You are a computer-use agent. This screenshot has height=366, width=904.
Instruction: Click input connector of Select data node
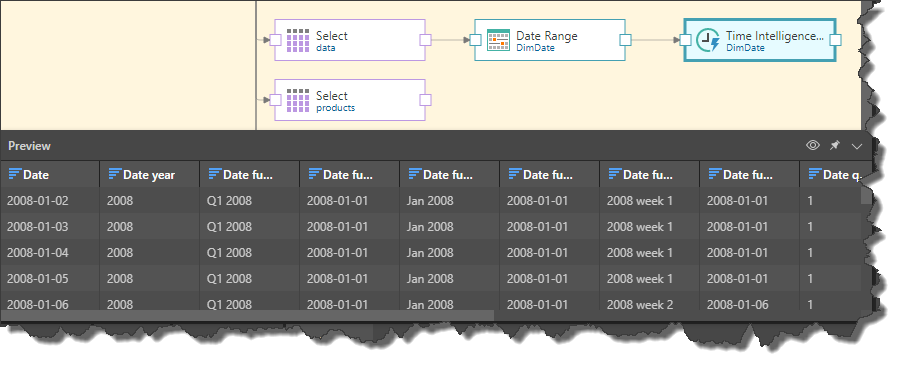point(275,40)
